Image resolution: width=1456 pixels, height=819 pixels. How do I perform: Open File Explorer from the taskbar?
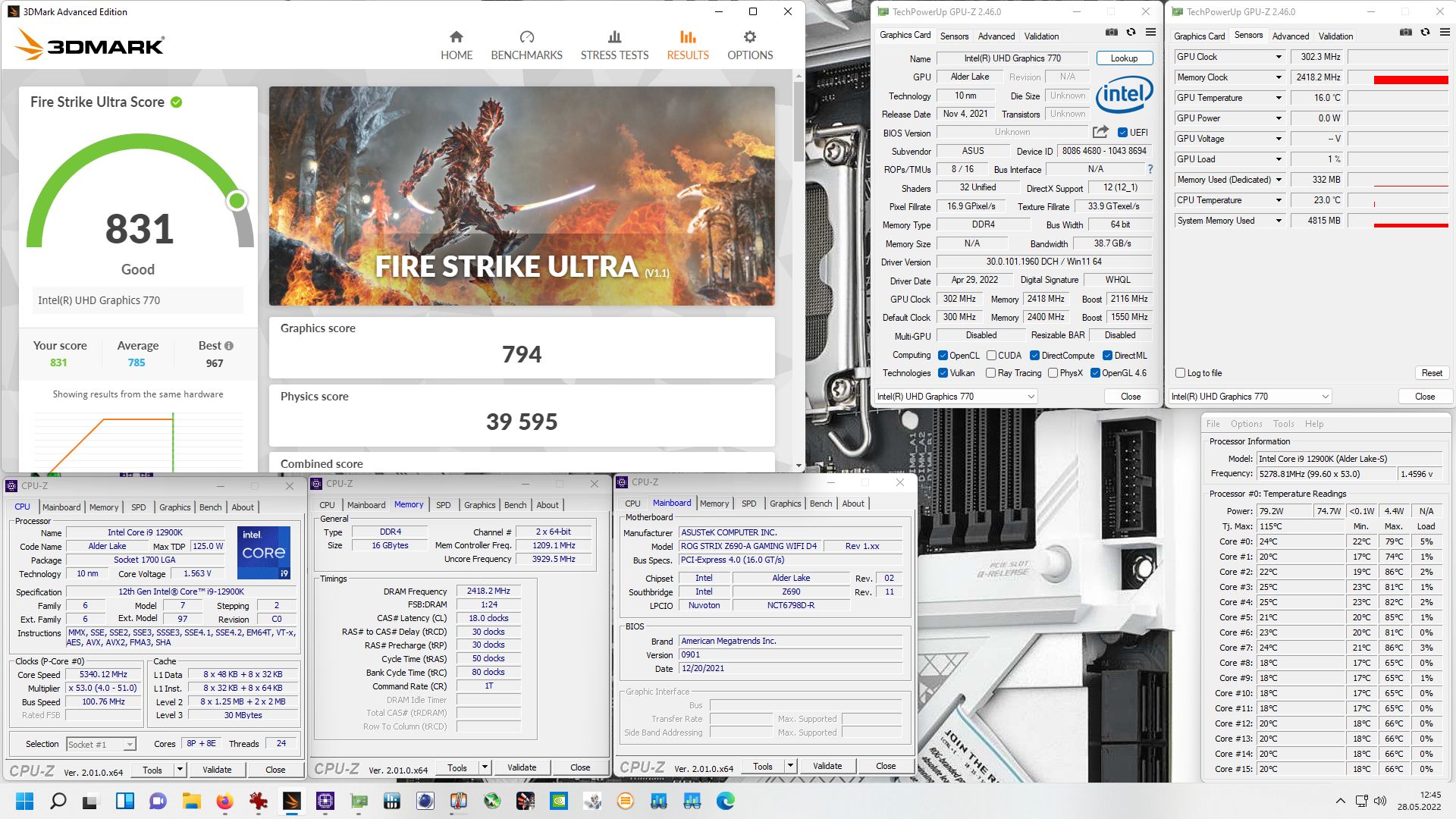191,801
